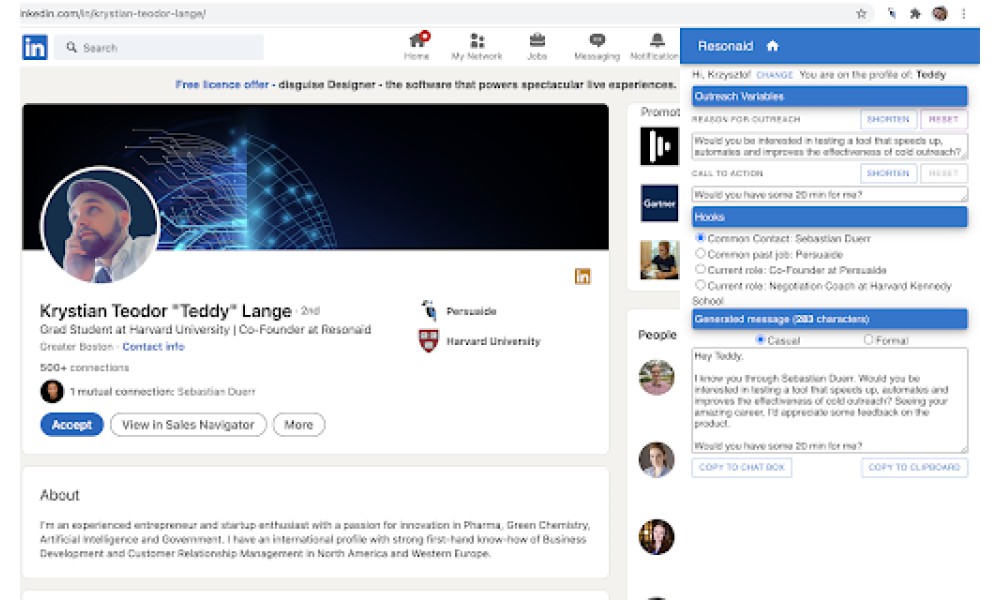Click the mutual connection avatar of Sebastian Duerr
The width and height of the screenshot is (1000, 600).
(52, 391)
